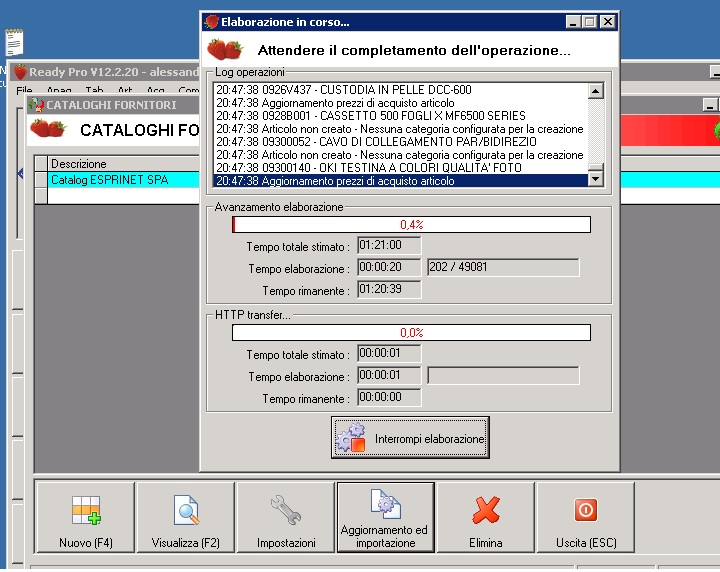
Task: Open the File menu in Ready Pro
Action: click(24, 90)
